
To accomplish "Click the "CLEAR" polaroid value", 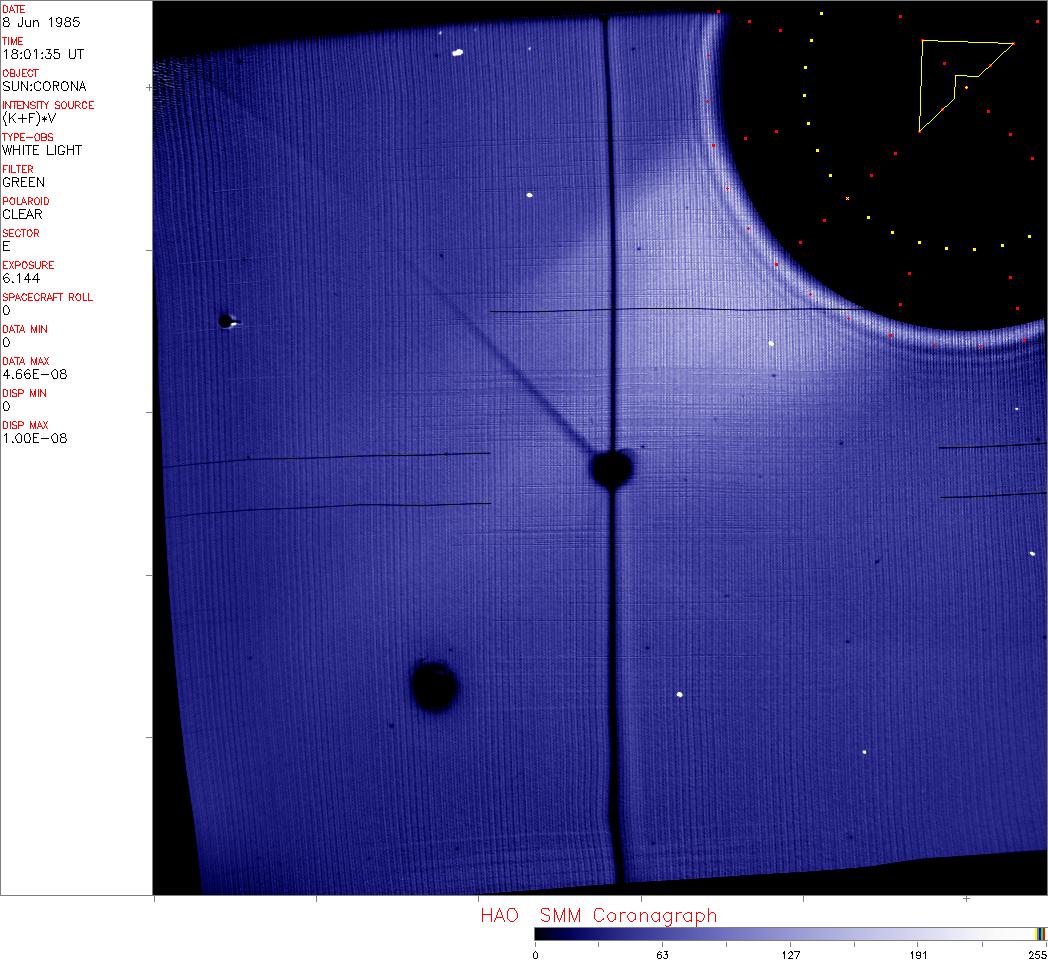I will pyautogui.click(x=23, y=214).
